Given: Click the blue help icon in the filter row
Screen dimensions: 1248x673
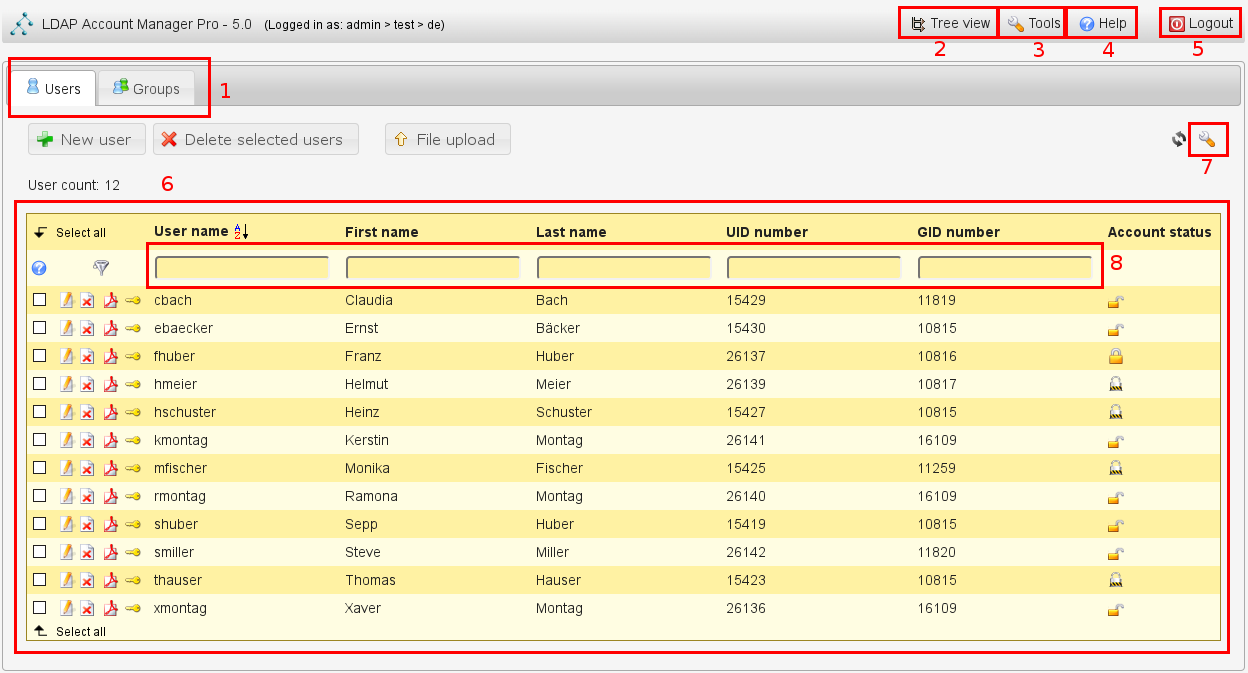Looking at the screenshot, I should pyautogui.click(x=39, y=268).
